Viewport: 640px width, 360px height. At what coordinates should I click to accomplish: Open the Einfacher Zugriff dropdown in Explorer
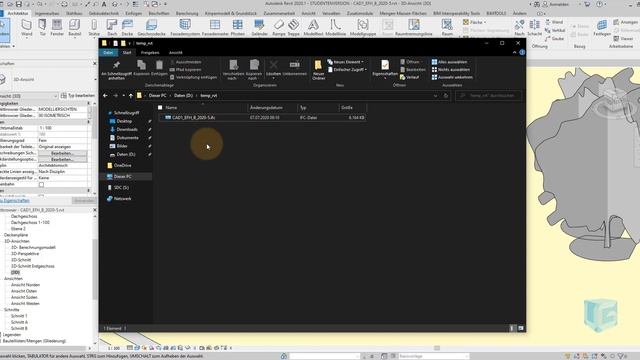coord(347,70)
